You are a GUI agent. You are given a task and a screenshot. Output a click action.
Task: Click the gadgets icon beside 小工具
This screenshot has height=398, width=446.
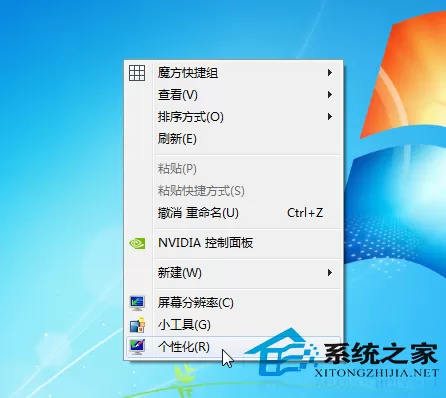[137, 325]
